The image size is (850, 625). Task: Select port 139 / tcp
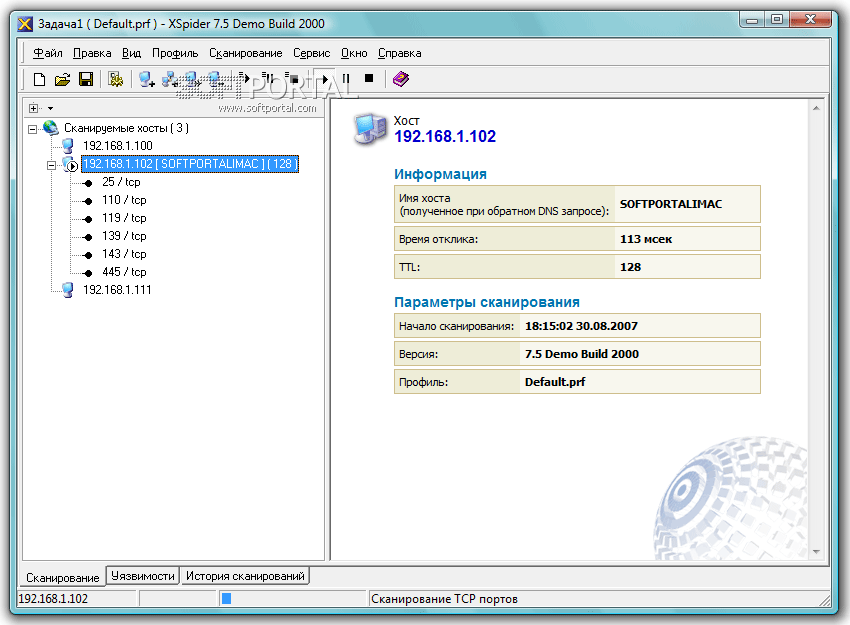tap(124, 236)
